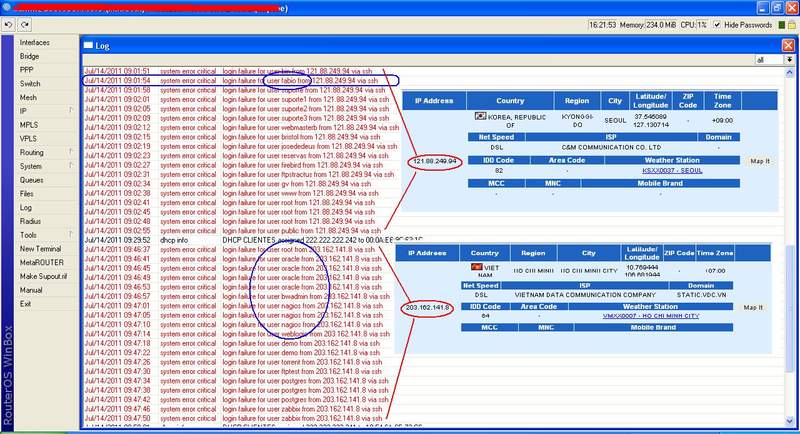800x434 pixels.
Task: Select the 09:02:19 login failure josededeus row
Action: [241, 146]
